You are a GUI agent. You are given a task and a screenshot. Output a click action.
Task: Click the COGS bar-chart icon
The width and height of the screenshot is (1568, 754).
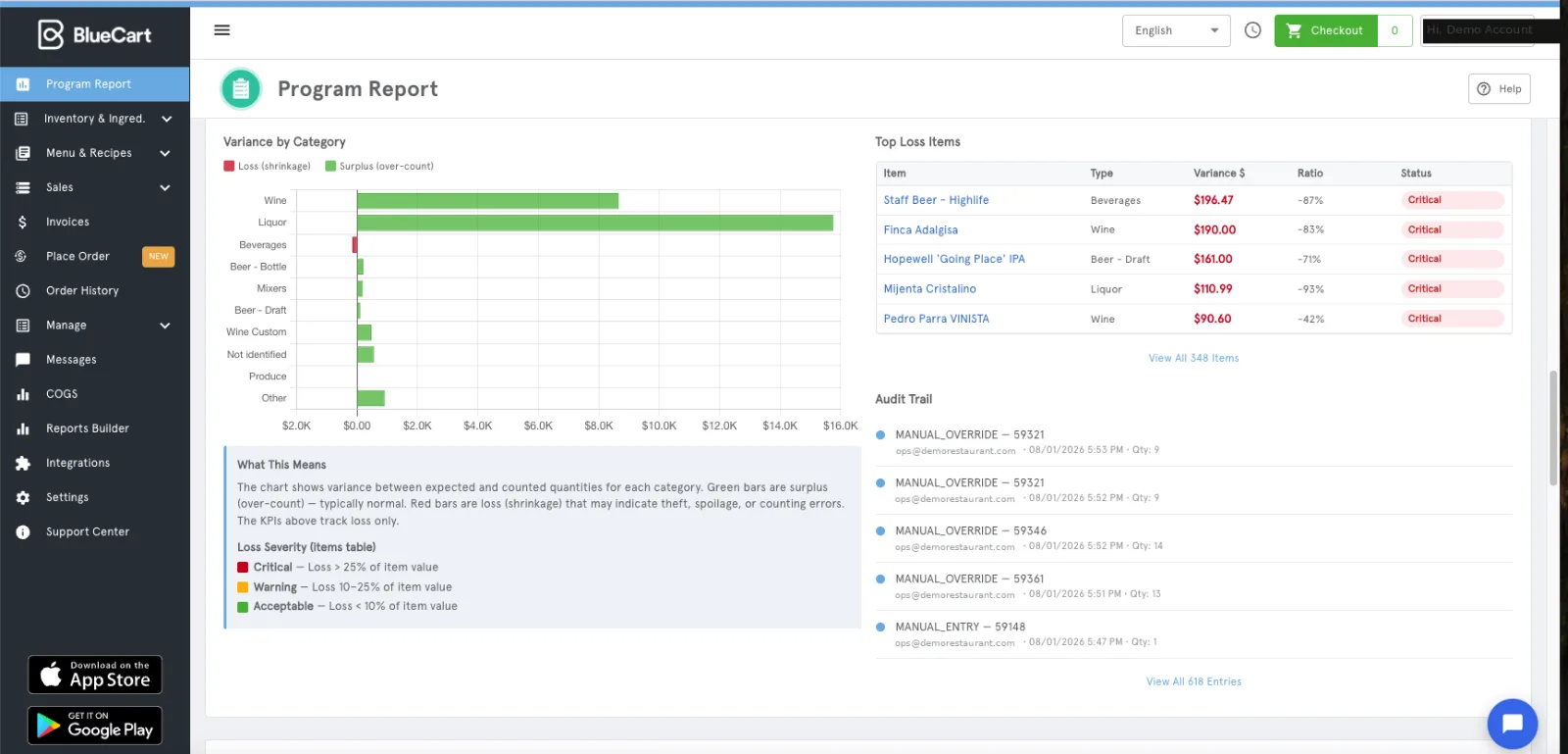(23, 394)
